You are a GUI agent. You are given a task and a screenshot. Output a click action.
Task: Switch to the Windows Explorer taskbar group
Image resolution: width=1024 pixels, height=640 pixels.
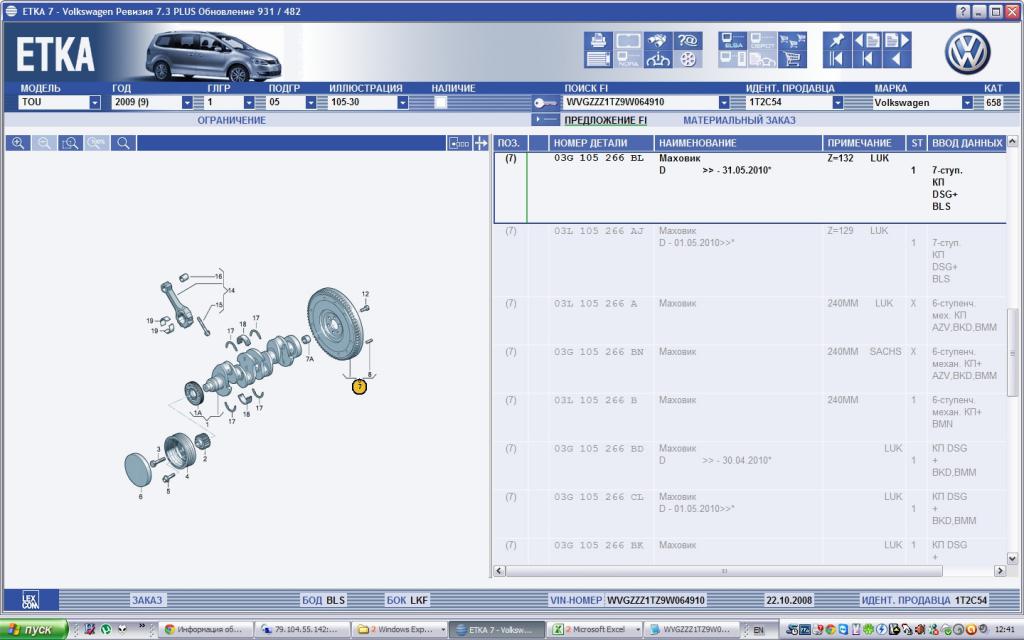click(x=399, y=630)
